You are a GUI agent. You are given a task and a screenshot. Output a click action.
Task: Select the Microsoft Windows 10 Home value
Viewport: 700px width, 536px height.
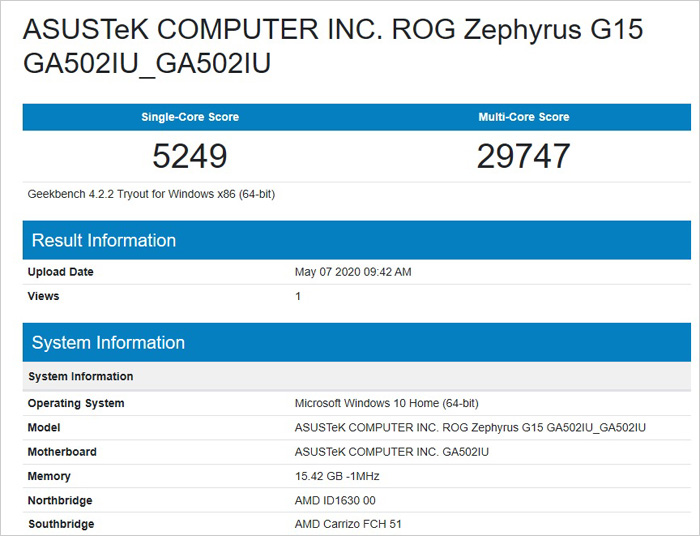click(386, 403)
